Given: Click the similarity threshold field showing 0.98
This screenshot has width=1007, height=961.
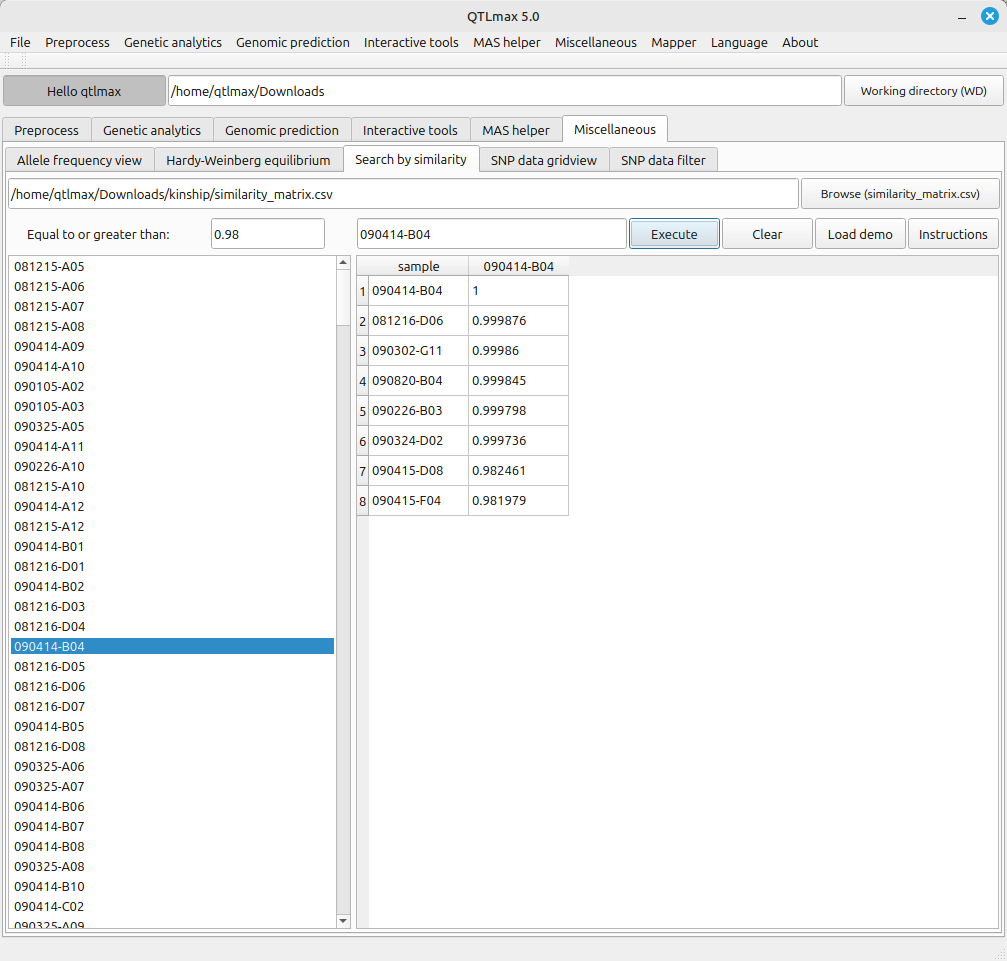Looking at the screenshot, I should [x=268, y=234].
